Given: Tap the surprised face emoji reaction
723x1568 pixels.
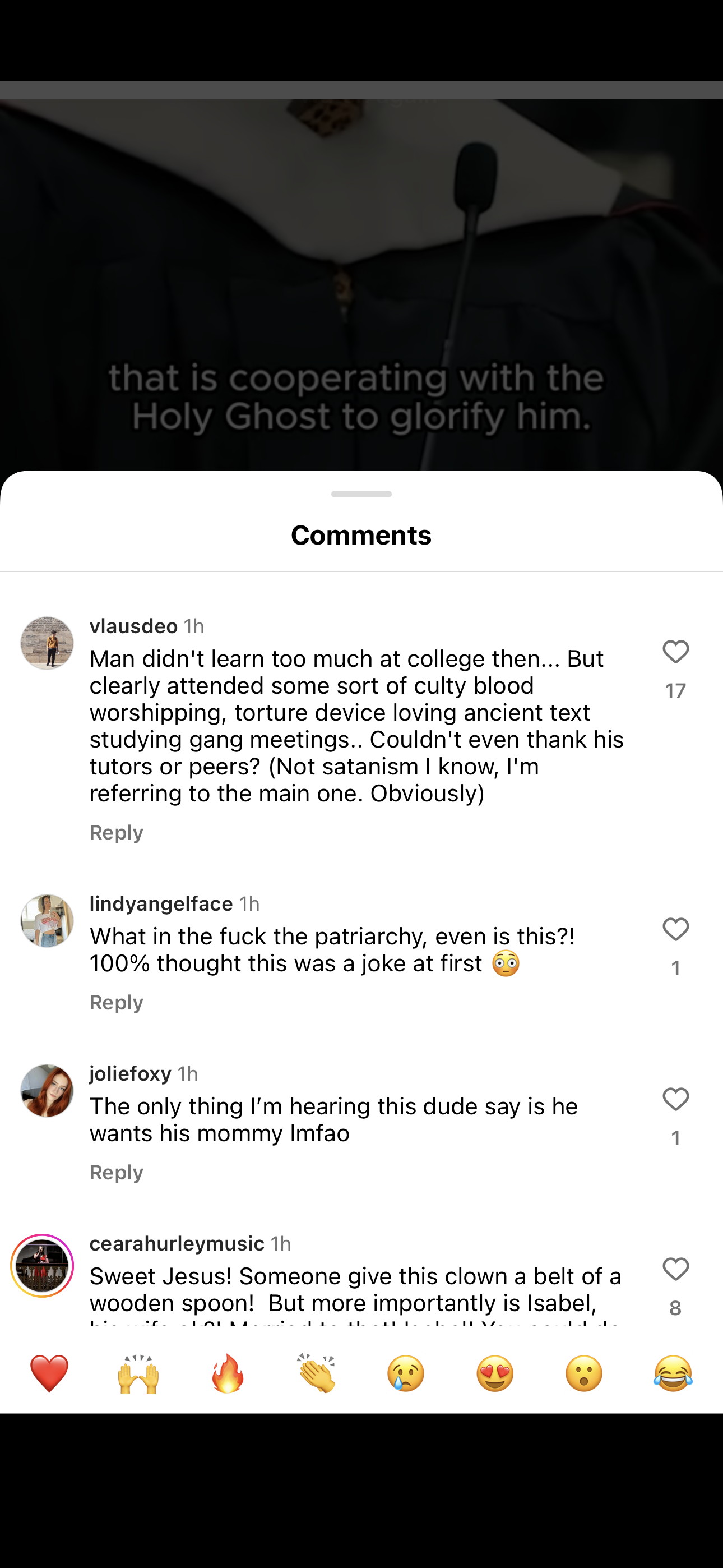Looking at the screenshot, I should point(583,1374).
